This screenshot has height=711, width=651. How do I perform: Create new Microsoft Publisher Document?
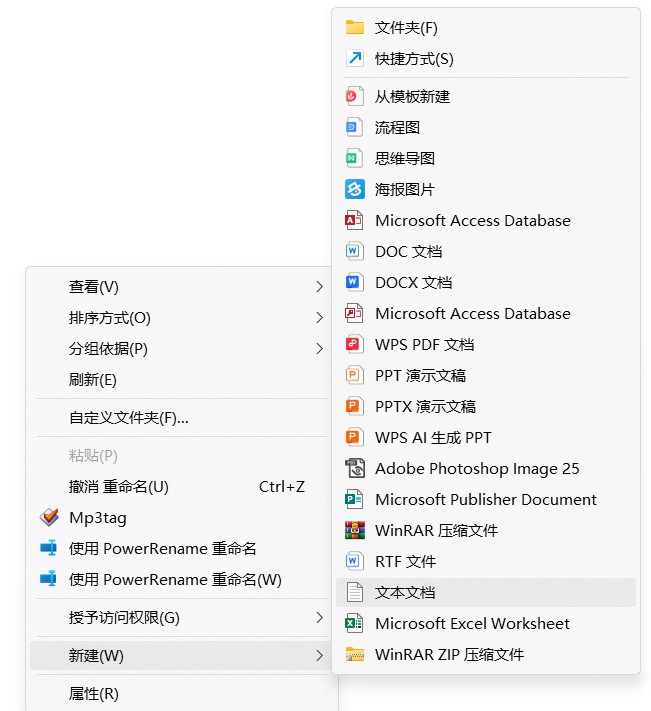[x=486, y=499]
